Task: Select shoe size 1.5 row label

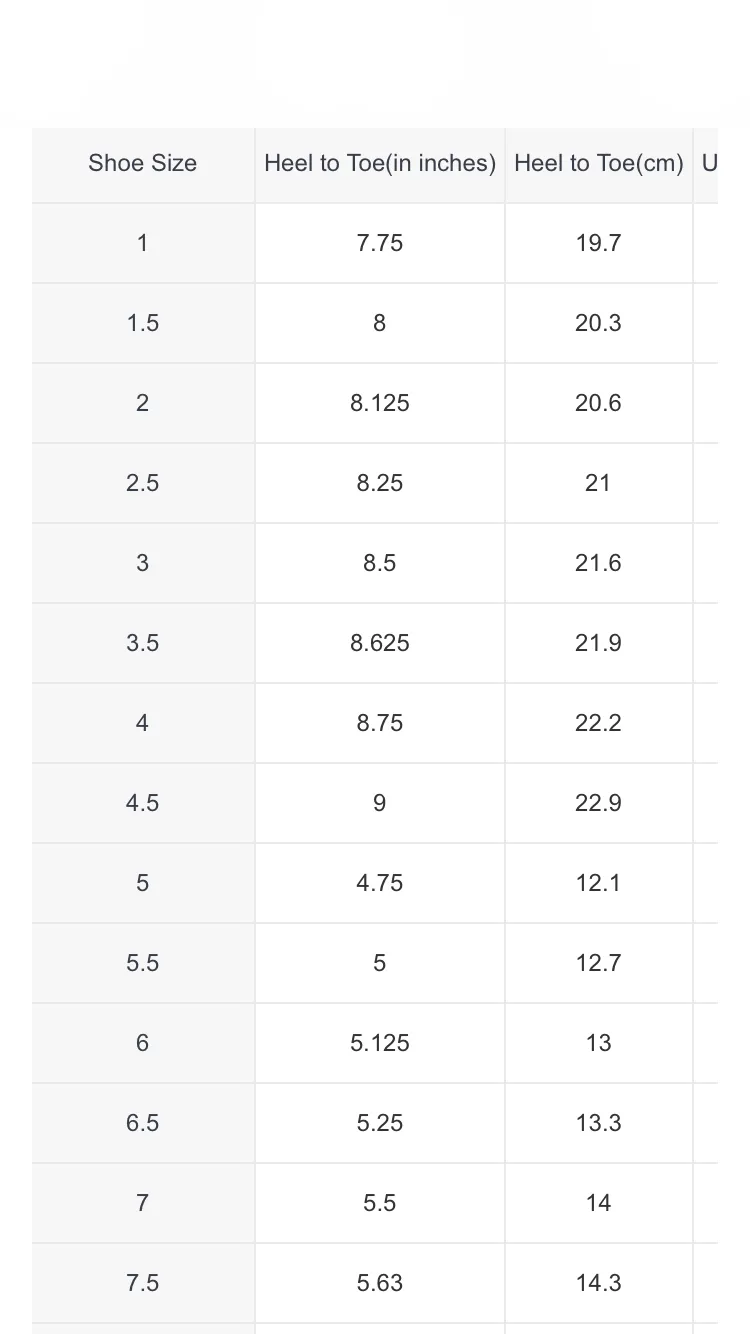Action: point(143,323)
